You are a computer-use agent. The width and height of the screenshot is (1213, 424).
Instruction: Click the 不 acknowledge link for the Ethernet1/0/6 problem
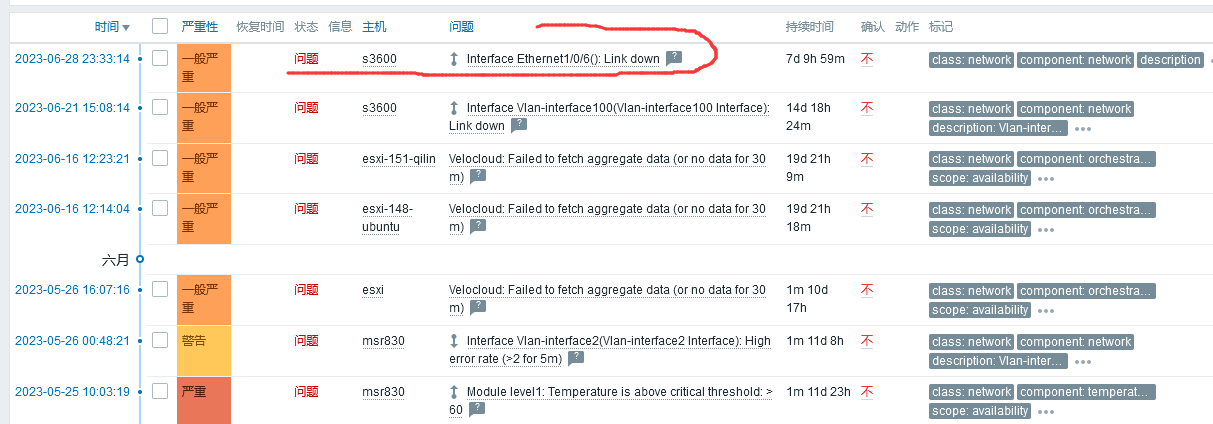pos(867,59)
